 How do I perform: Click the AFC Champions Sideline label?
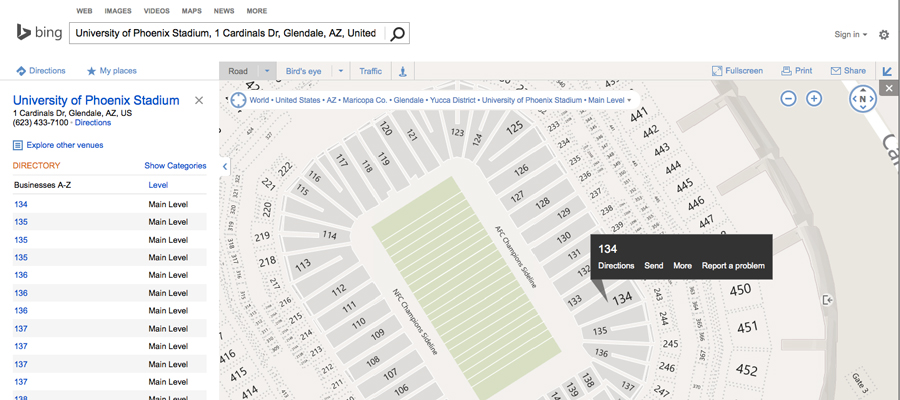click(x=515, y=257)
